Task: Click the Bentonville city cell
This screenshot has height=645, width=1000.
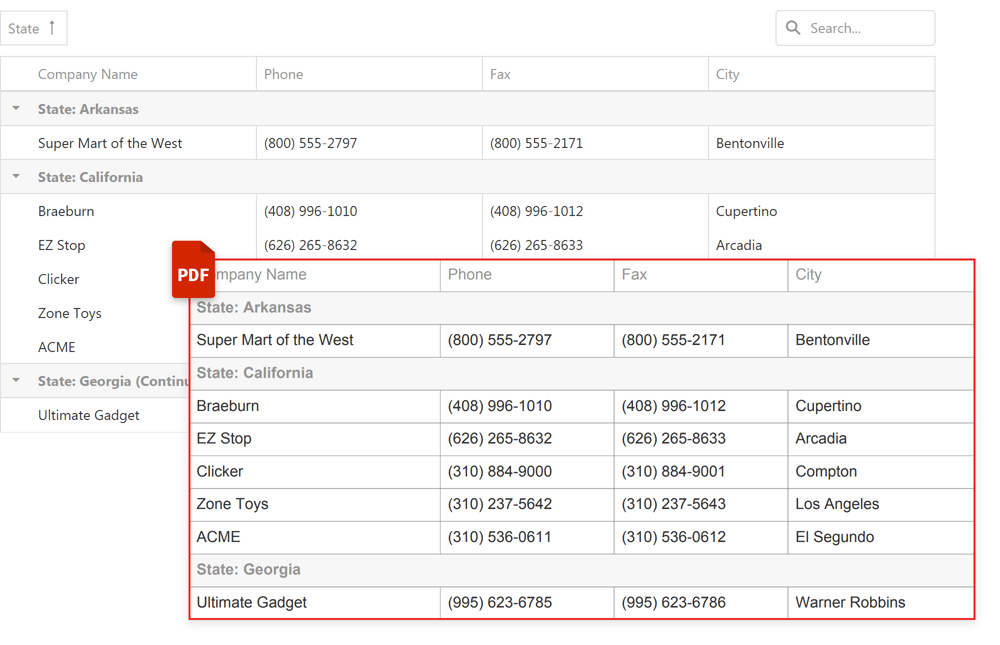Action: (750, 143)
